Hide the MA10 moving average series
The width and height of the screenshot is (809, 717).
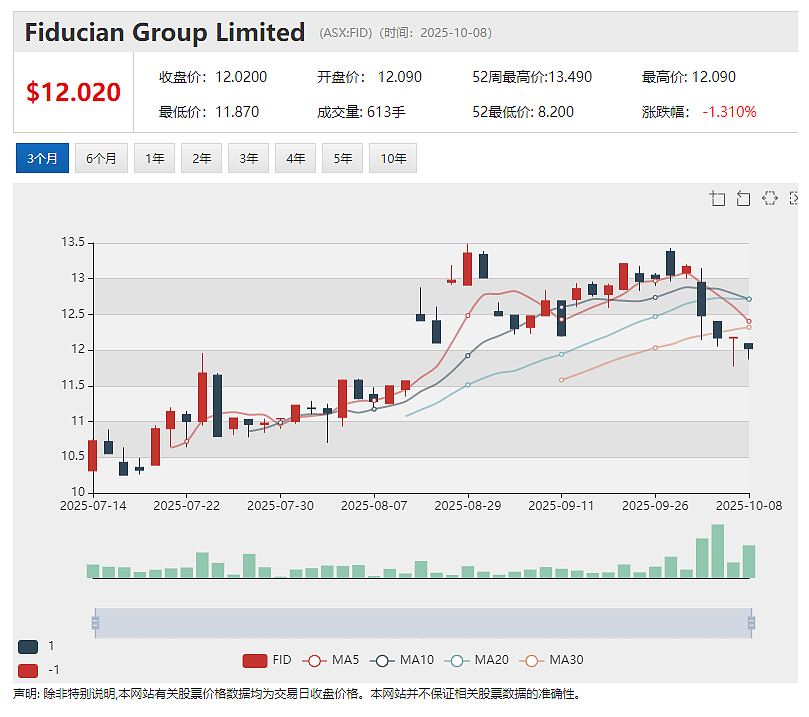pos(402,660)
